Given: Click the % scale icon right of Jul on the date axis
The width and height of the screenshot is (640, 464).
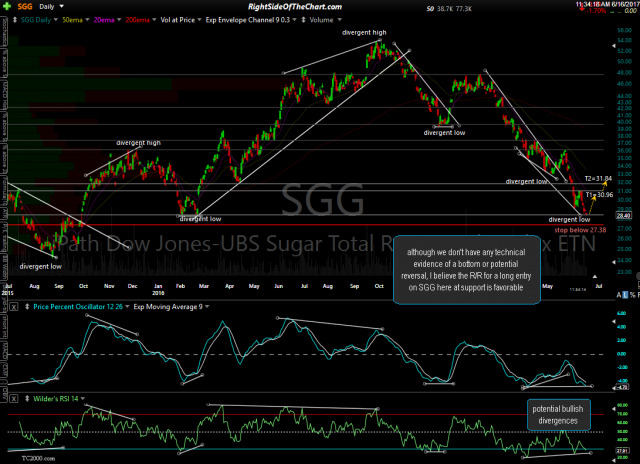Looking at the screenshot, I should point(632,295).
